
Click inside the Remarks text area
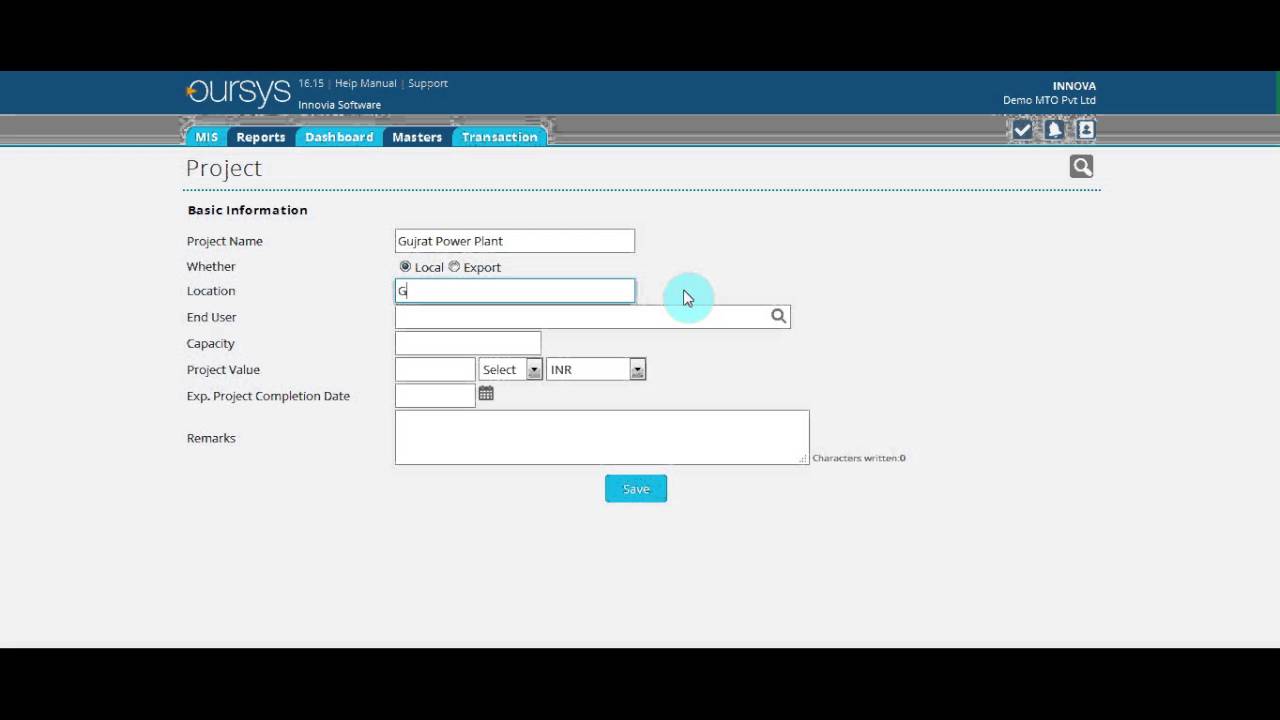point(602,437)
